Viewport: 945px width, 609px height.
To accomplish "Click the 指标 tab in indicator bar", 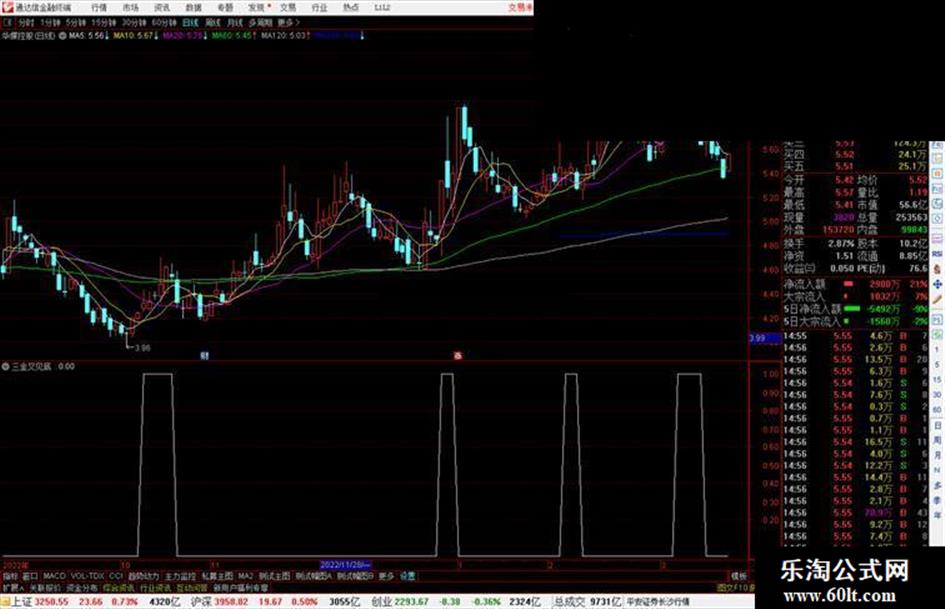I will click(10, 576).
